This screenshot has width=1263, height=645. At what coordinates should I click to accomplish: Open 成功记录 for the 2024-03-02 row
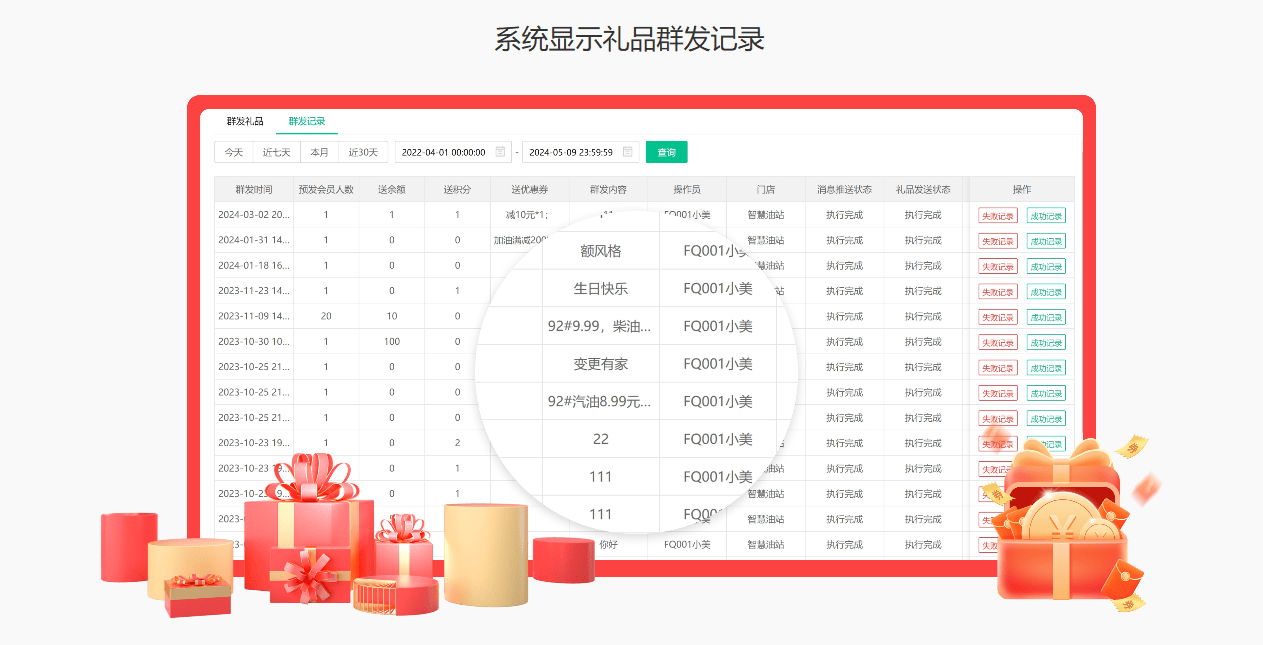click(1046, 215)
